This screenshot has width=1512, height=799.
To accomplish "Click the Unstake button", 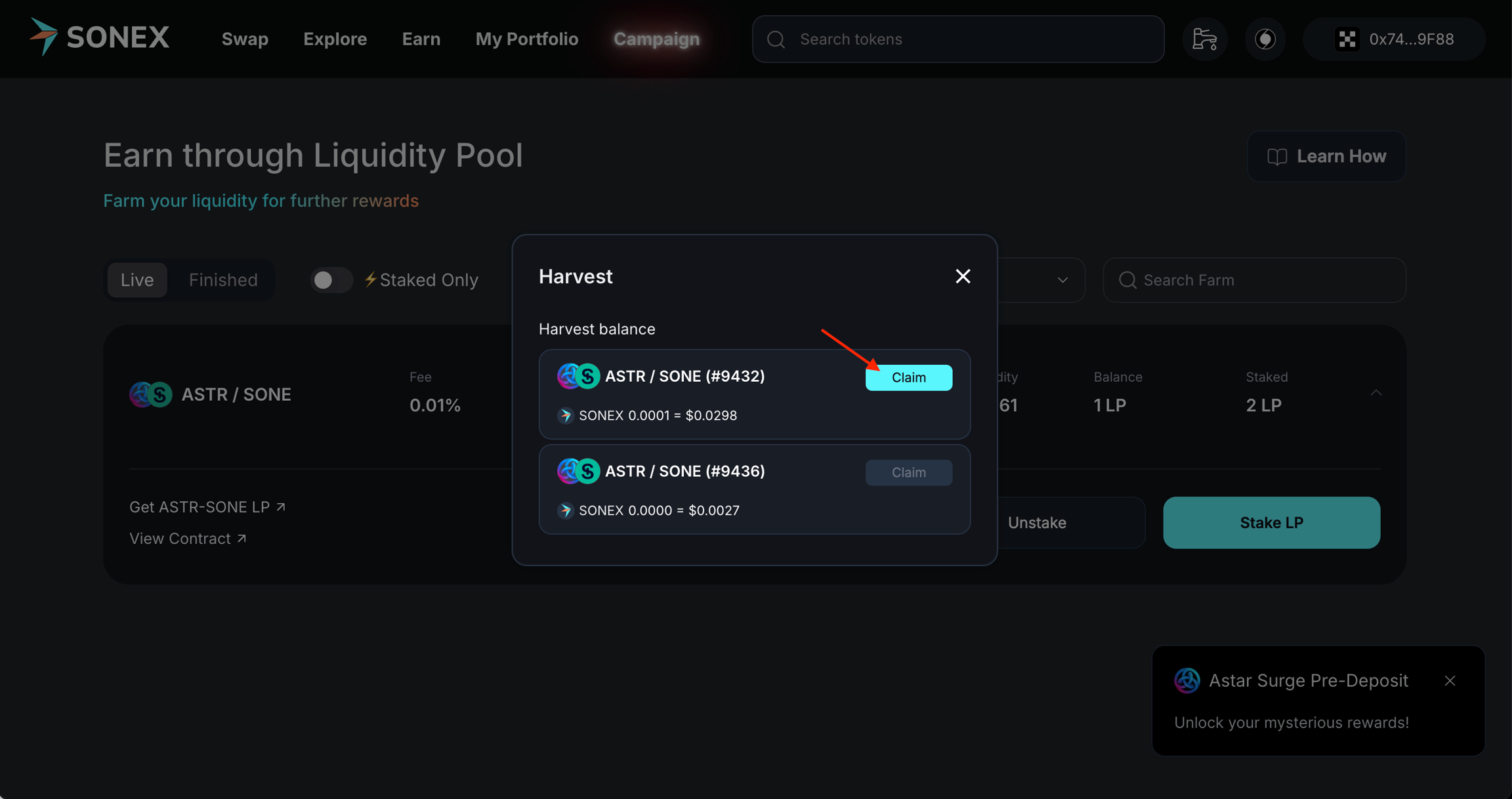I will 1037,523.
